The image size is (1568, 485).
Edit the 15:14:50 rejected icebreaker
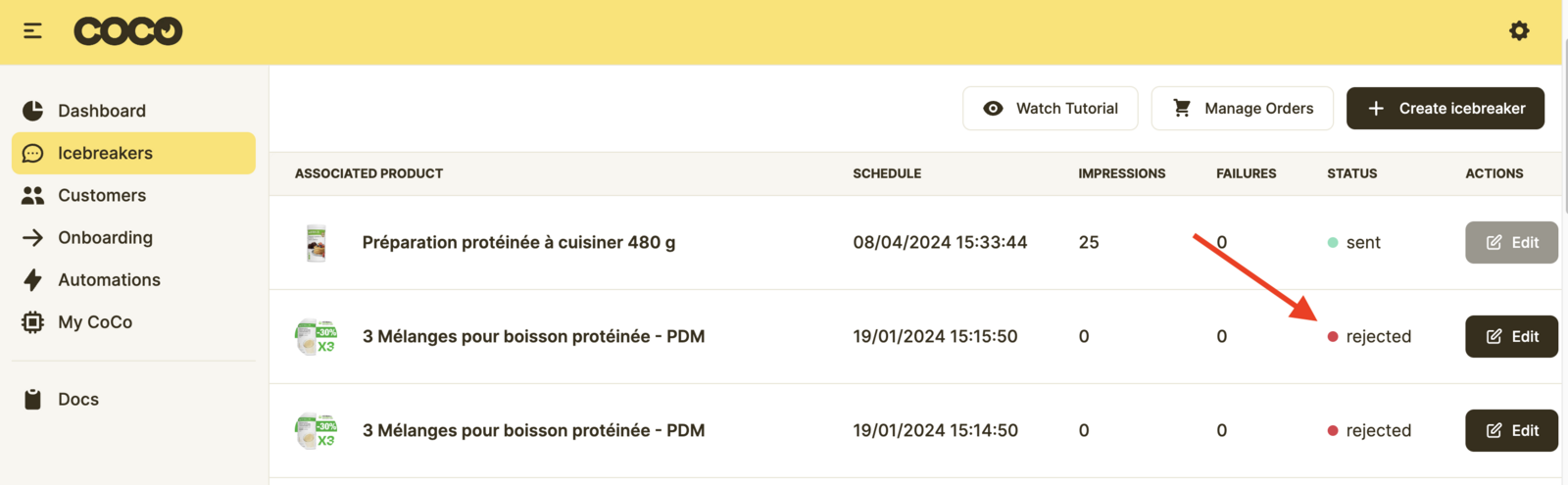point(1511,431)
